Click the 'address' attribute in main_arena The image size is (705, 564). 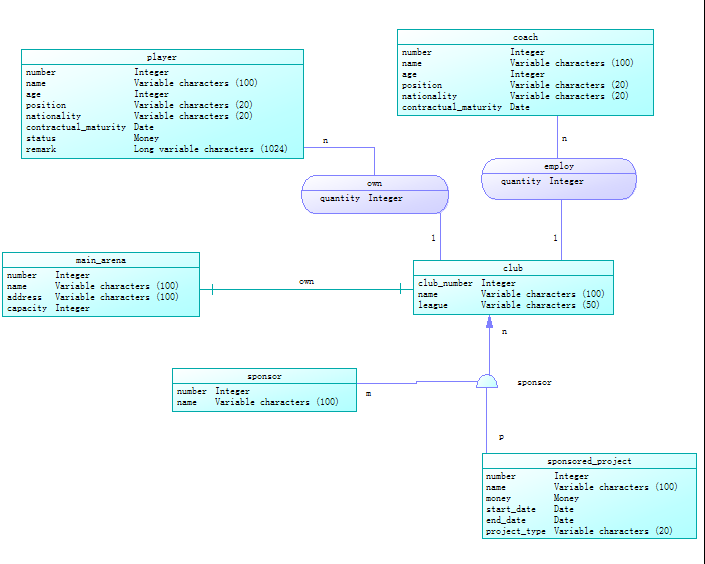tap(24, 297)
